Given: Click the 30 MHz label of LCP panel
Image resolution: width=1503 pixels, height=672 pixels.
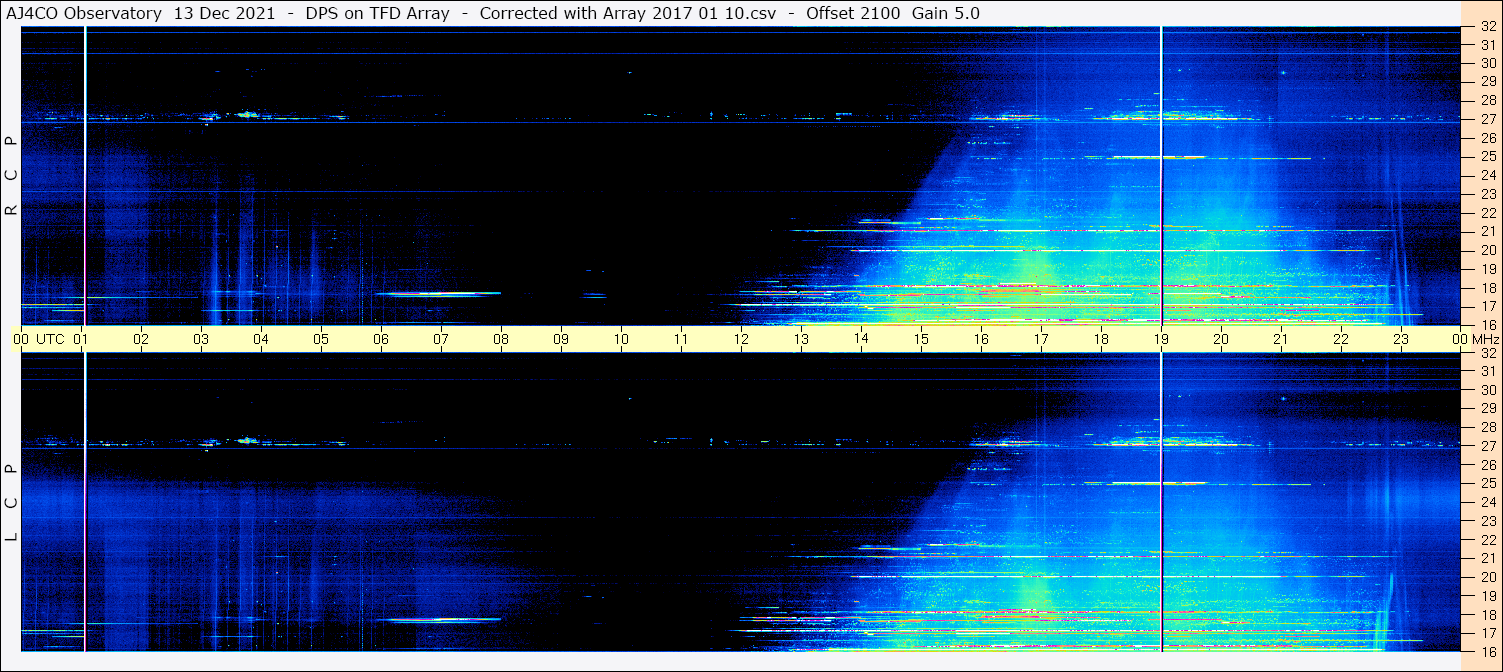Looking at the screenshot, I should [x=1487, y=390].
